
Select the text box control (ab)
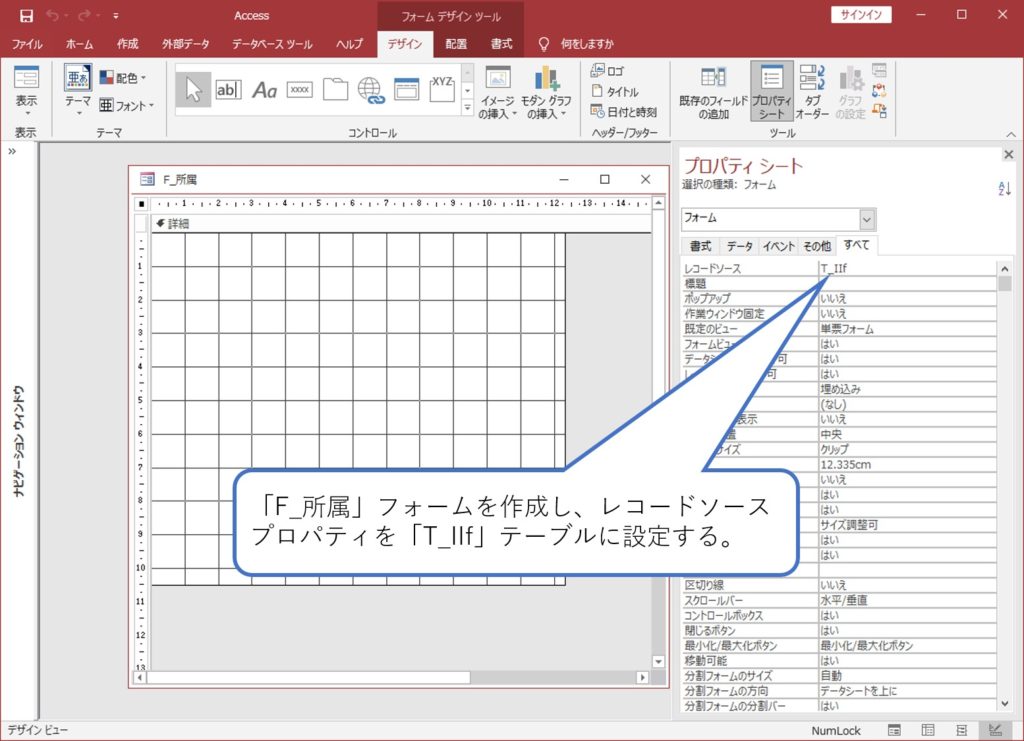click(x=228, y=89)
